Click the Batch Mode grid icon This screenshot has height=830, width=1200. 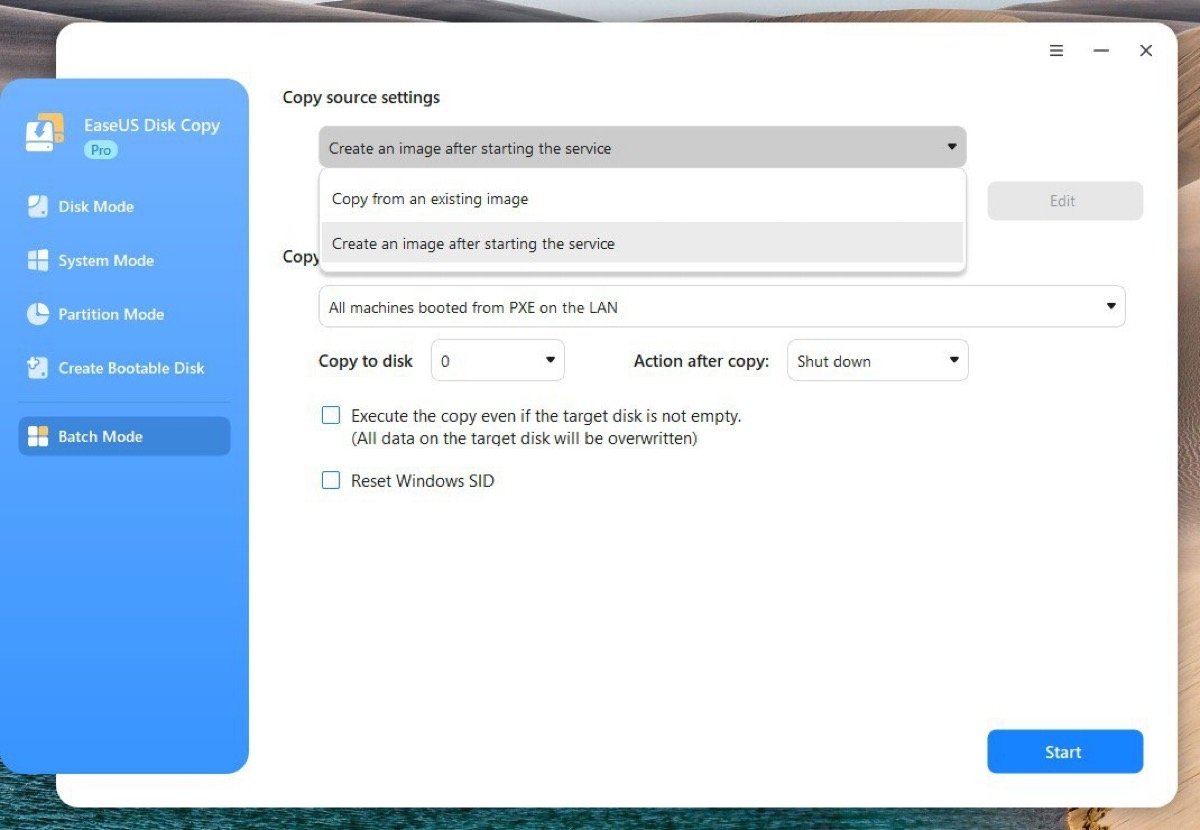click(x=38, y=436)
